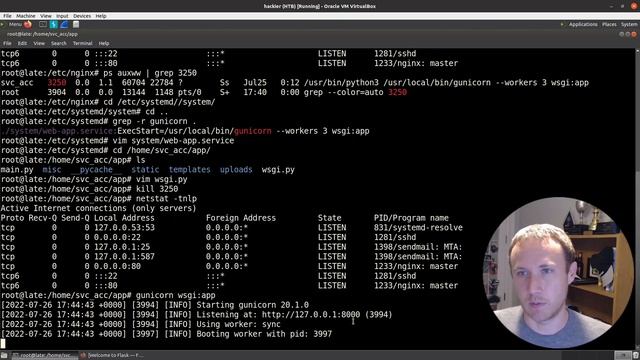Click the 'PID/Program name' column header

click(x=411, y=218)
